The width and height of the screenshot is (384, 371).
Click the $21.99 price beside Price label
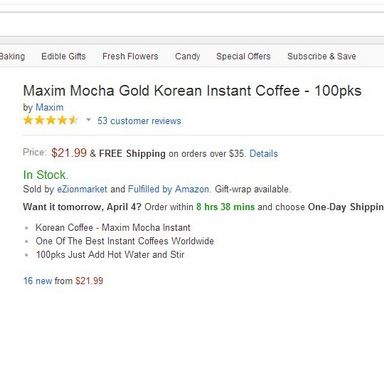69,153
